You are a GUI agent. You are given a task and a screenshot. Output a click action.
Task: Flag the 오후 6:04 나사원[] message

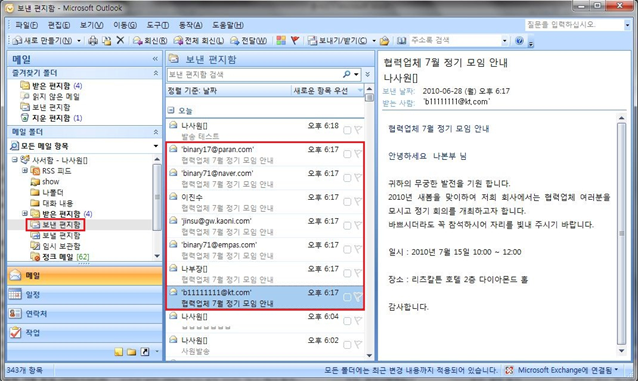[x=358, y=321]
